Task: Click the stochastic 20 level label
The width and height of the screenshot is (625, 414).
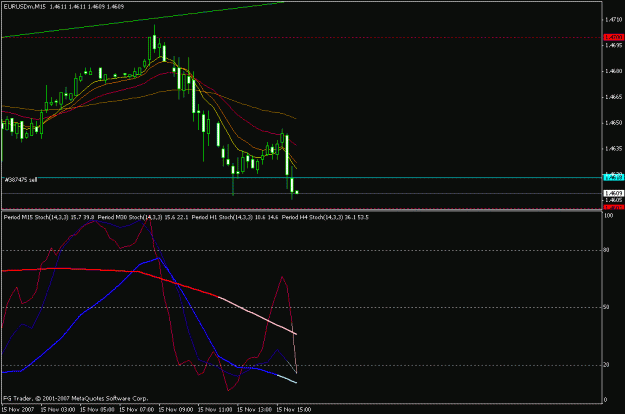Action: [606, 365]
